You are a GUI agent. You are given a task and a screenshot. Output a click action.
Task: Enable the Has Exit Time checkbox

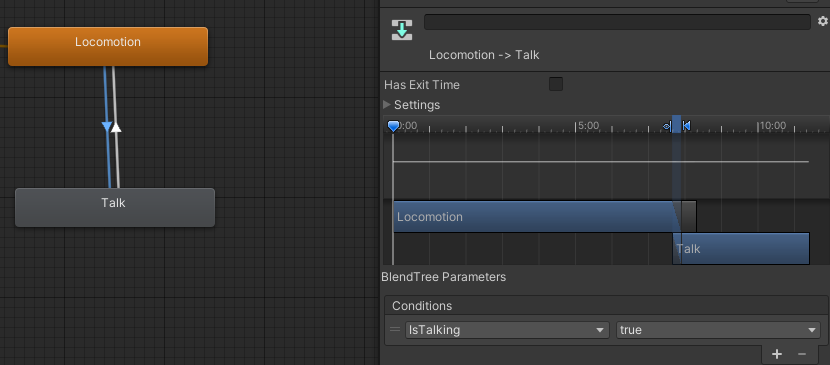(556, 84)
